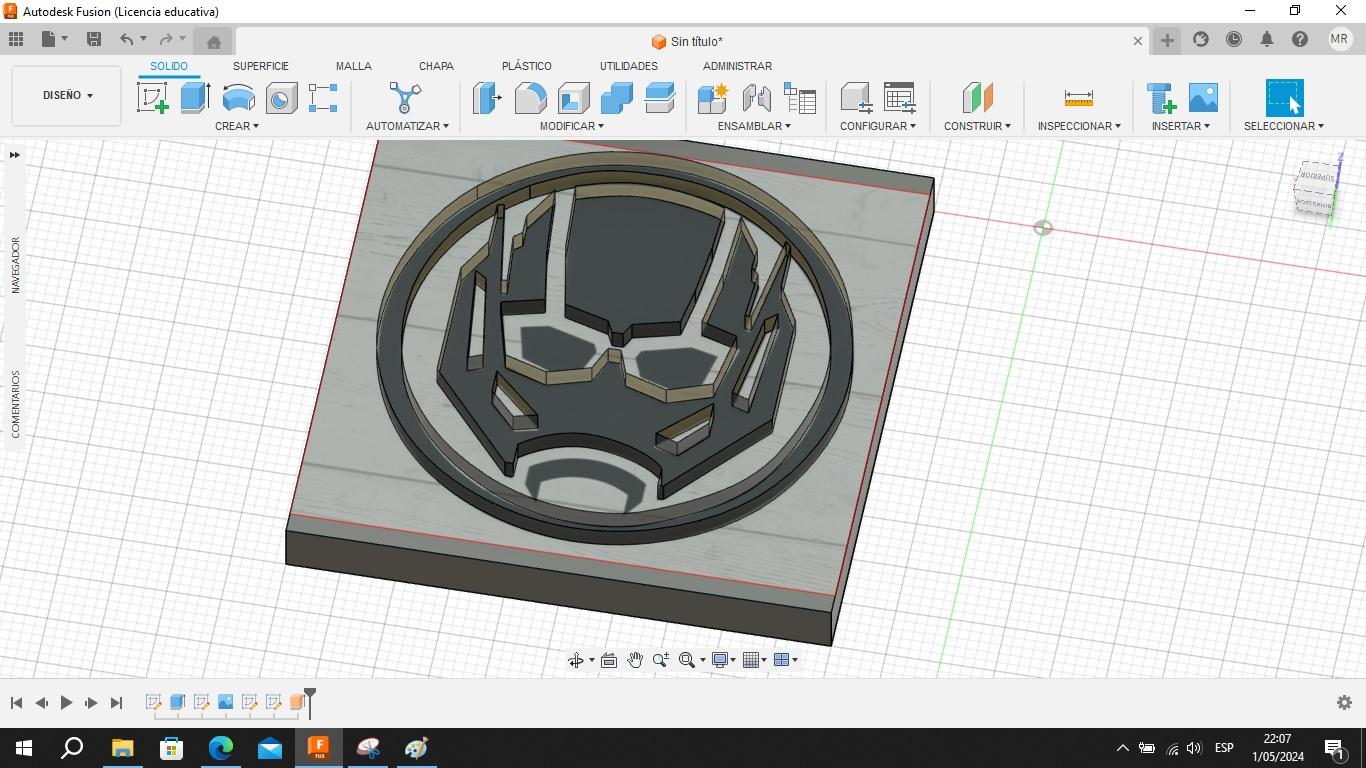Select the Pan hand tool
This screenshot has height=768, width=1366.
pyautogui.click(x=635, y=660)
